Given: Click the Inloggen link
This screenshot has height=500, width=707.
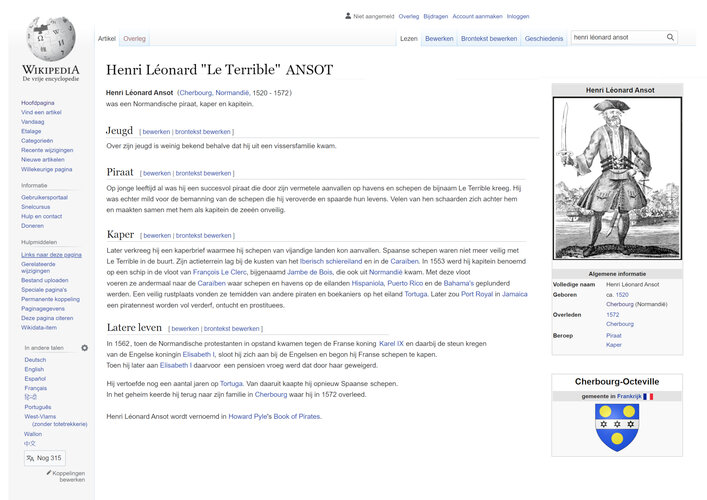Looking at the screenshot, I should point(518,16).
